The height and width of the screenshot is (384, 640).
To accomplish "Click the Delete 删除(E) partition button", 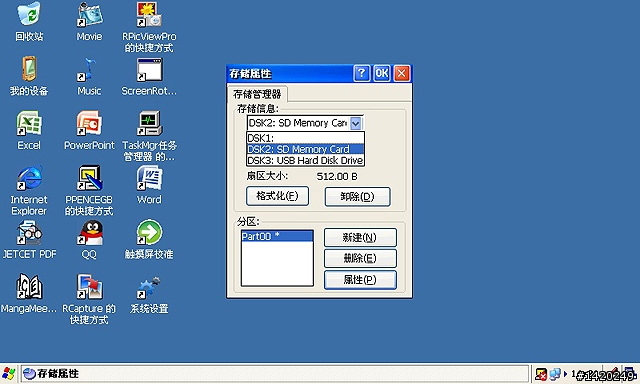I will pyautogui.click(x=360, y=258).
